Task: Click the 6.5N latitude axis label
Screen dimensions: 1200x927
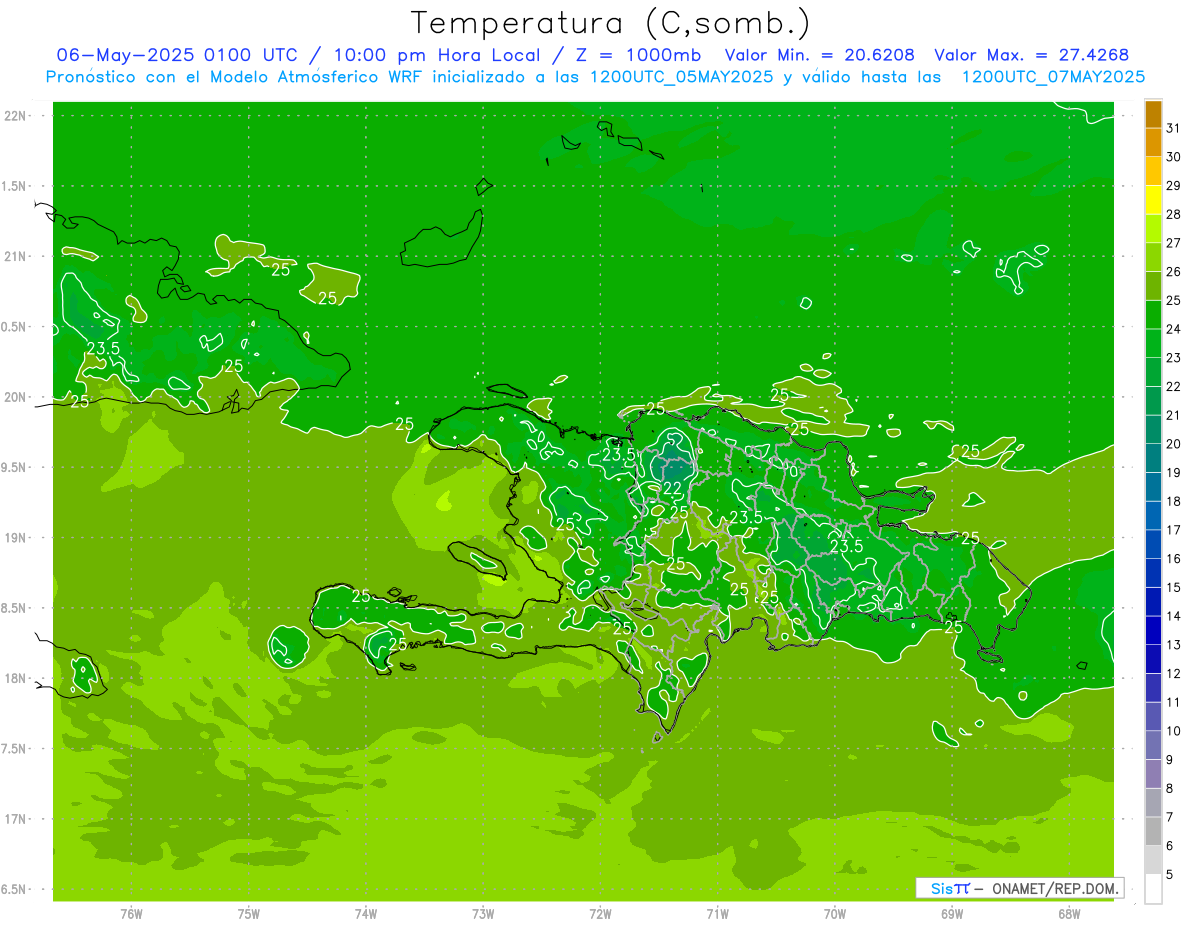Action: [x=15, y=890]
